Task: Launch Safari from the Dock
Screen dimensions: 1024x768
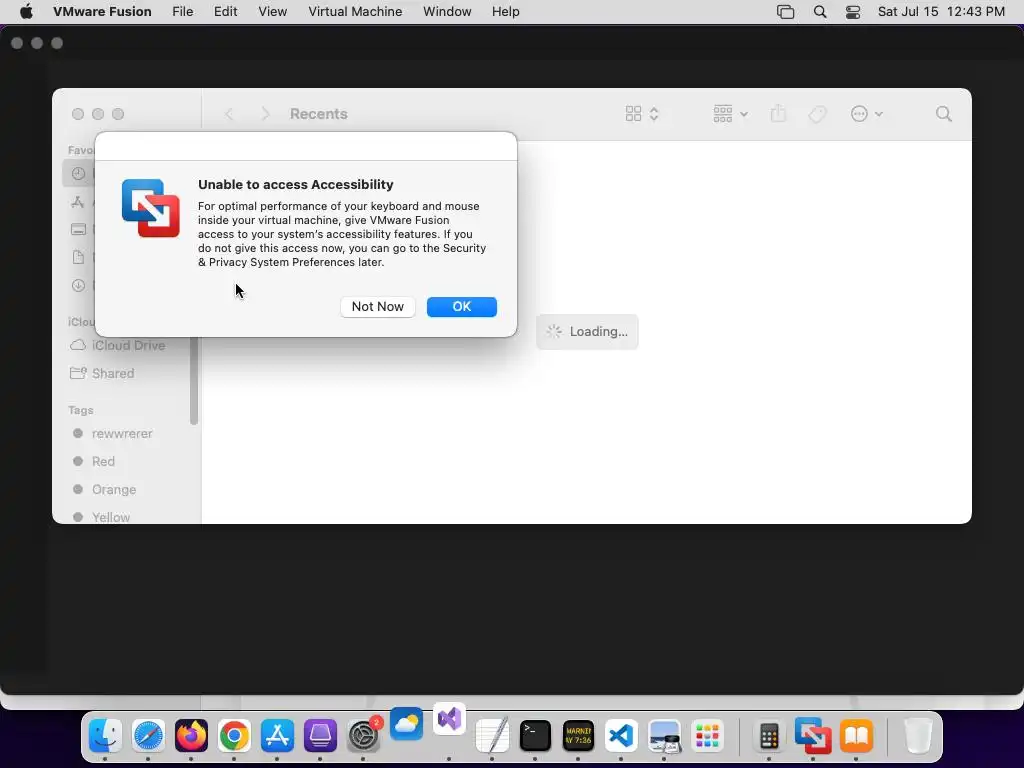Action: point(148,736)
